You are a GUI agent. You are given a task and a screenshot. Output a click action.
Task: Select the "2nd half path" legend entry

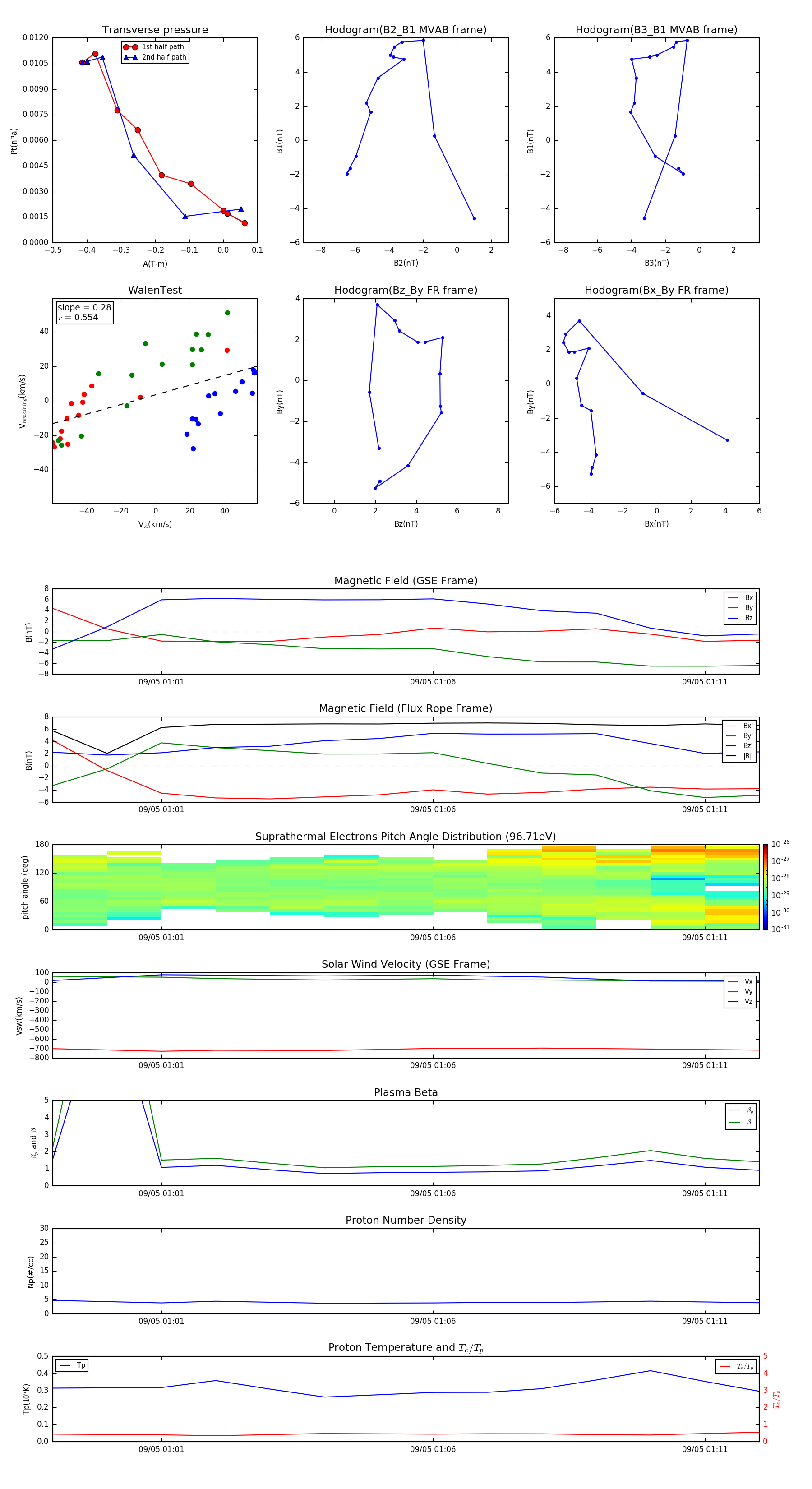[154, 57]
